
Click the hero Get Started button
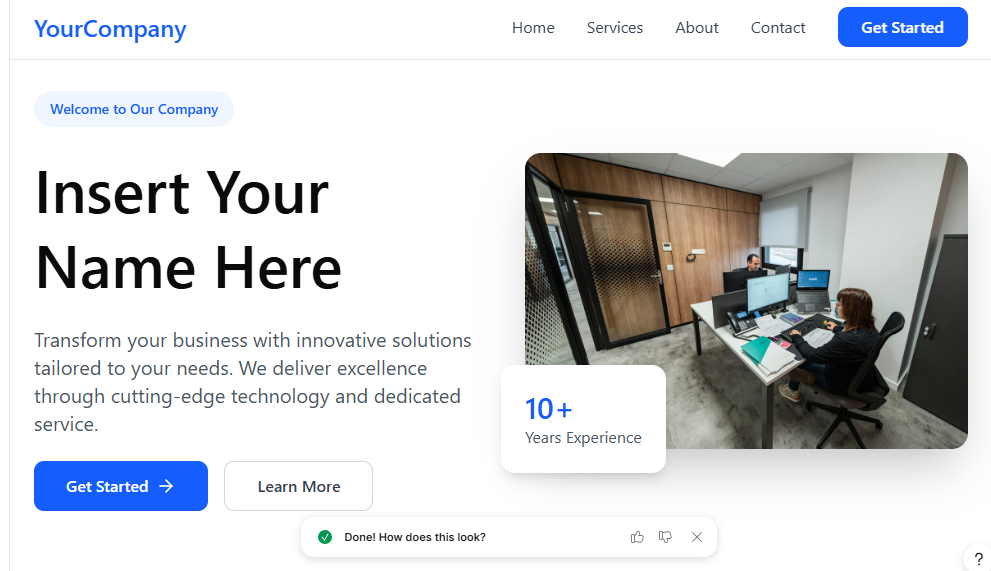pos(121,486)
